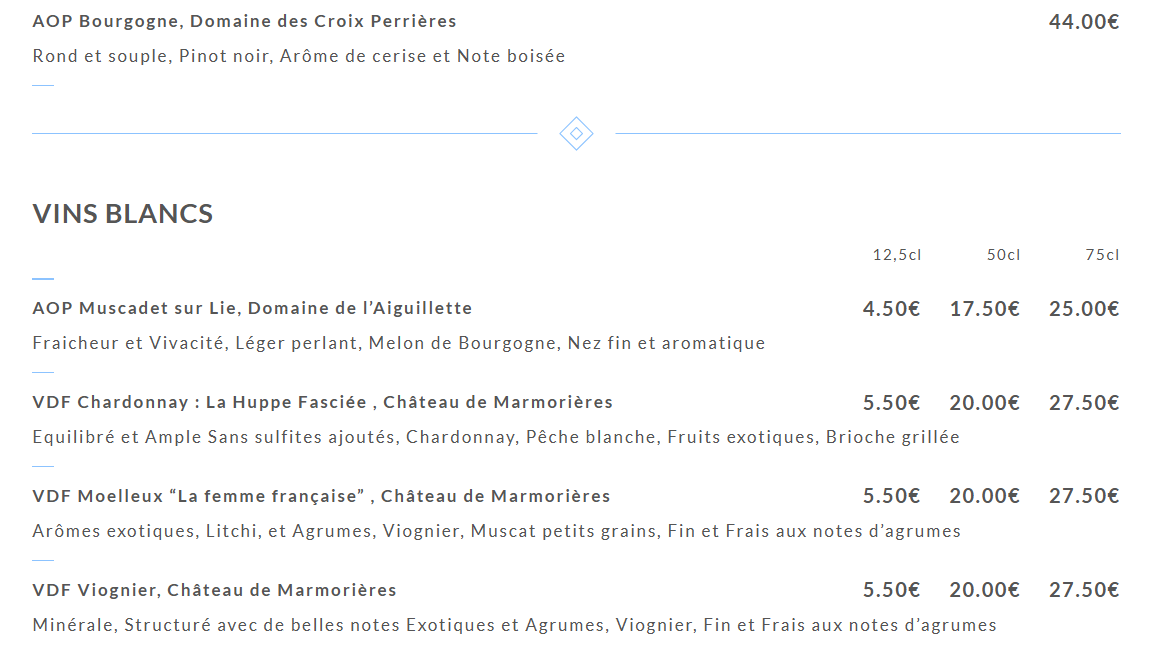Viewport: 1149px width, 646px height.
Task: Click Chardonnay description mentioning Brioche grillée
Action: coord(495,437)
